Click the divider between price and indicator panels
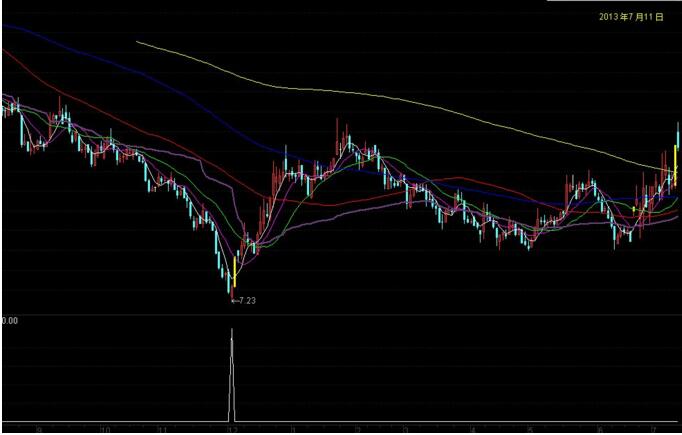Screen dimensions: 682x435 (340, 312)
